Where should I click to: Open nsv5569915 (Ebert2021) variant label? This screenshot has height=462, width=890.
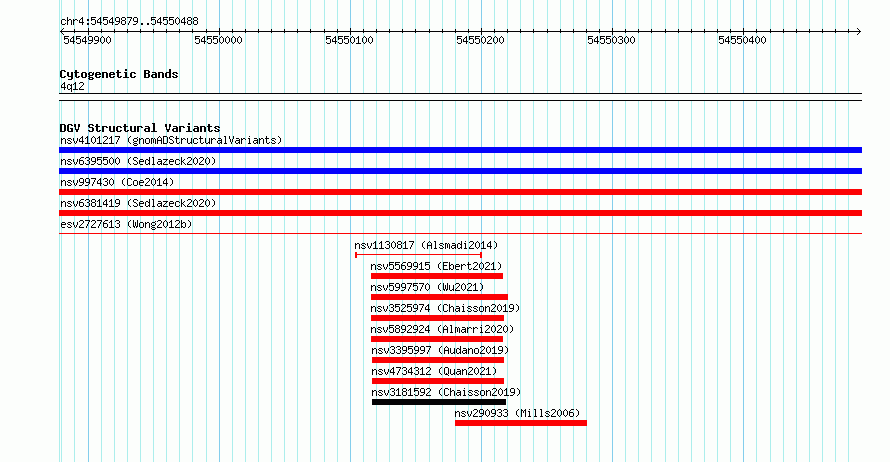(x=436, y=266)
